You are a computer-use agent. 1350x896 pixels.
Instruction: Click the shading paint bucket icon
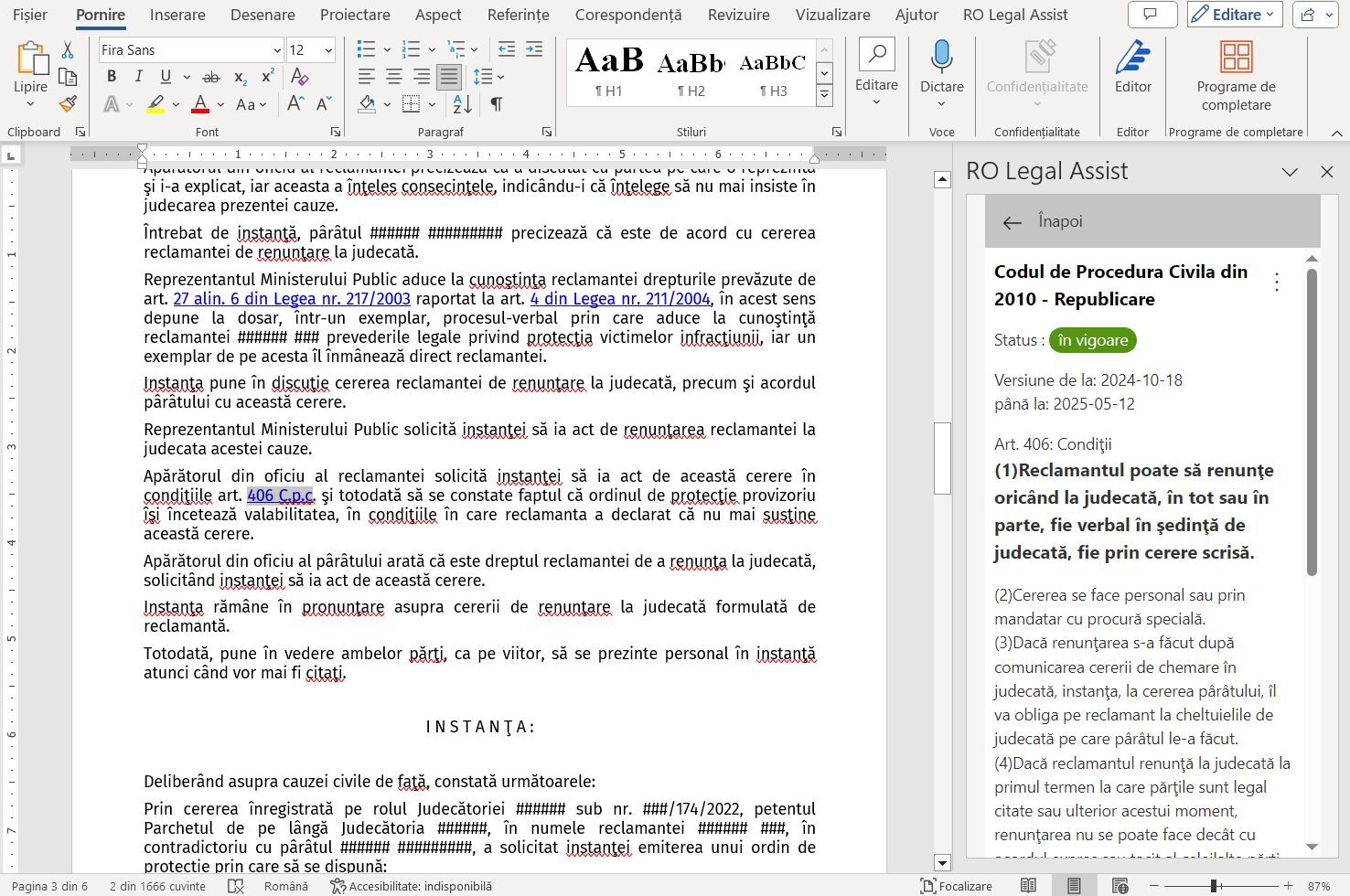coord(367,103)
